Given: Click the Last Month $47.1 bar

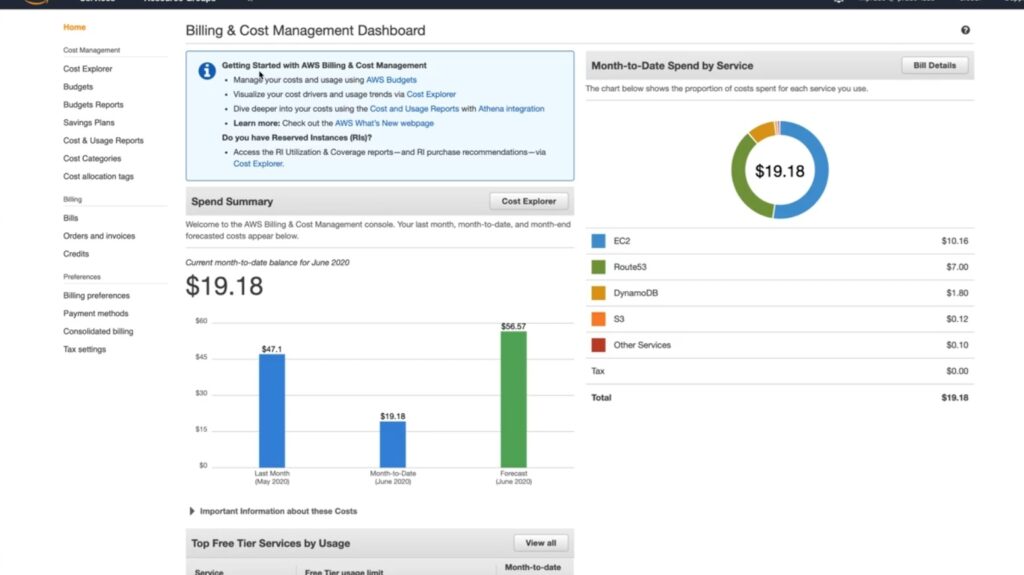Looking at the screenshot, I should pyautogui.click(x=272, y=410).
